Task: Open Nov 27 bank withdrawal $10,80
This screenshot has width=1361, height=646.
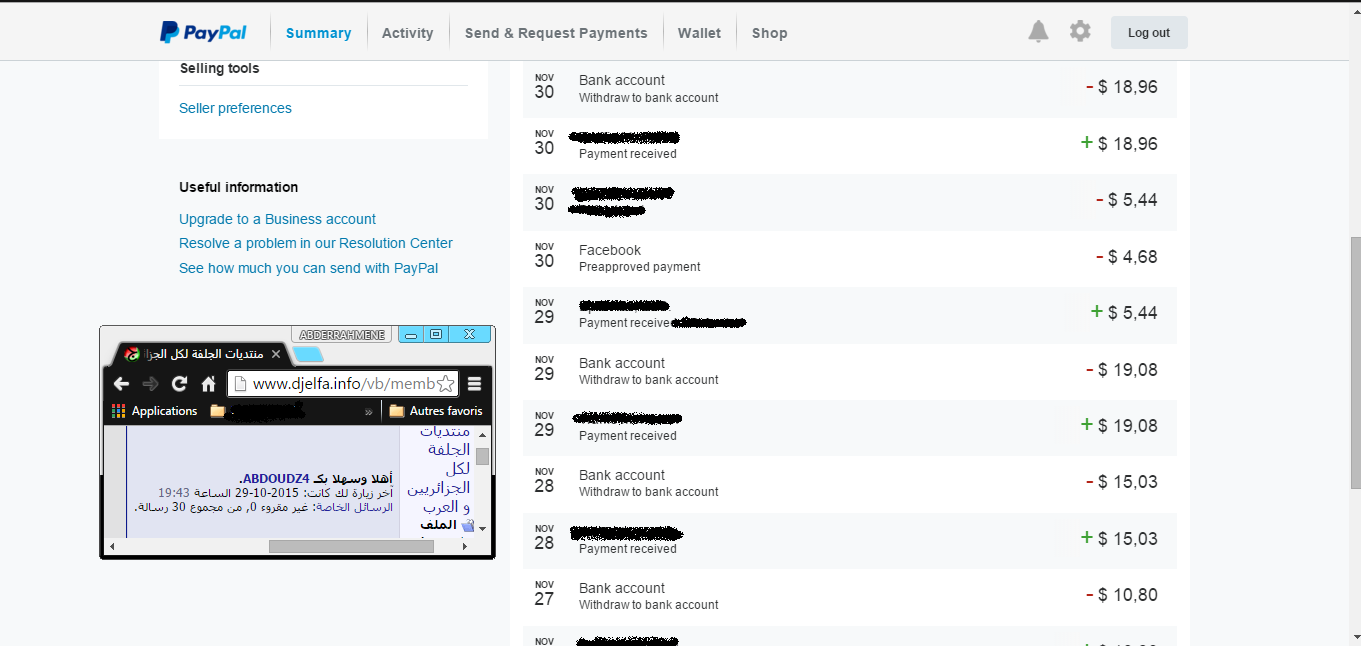Action: click(849, 595)
